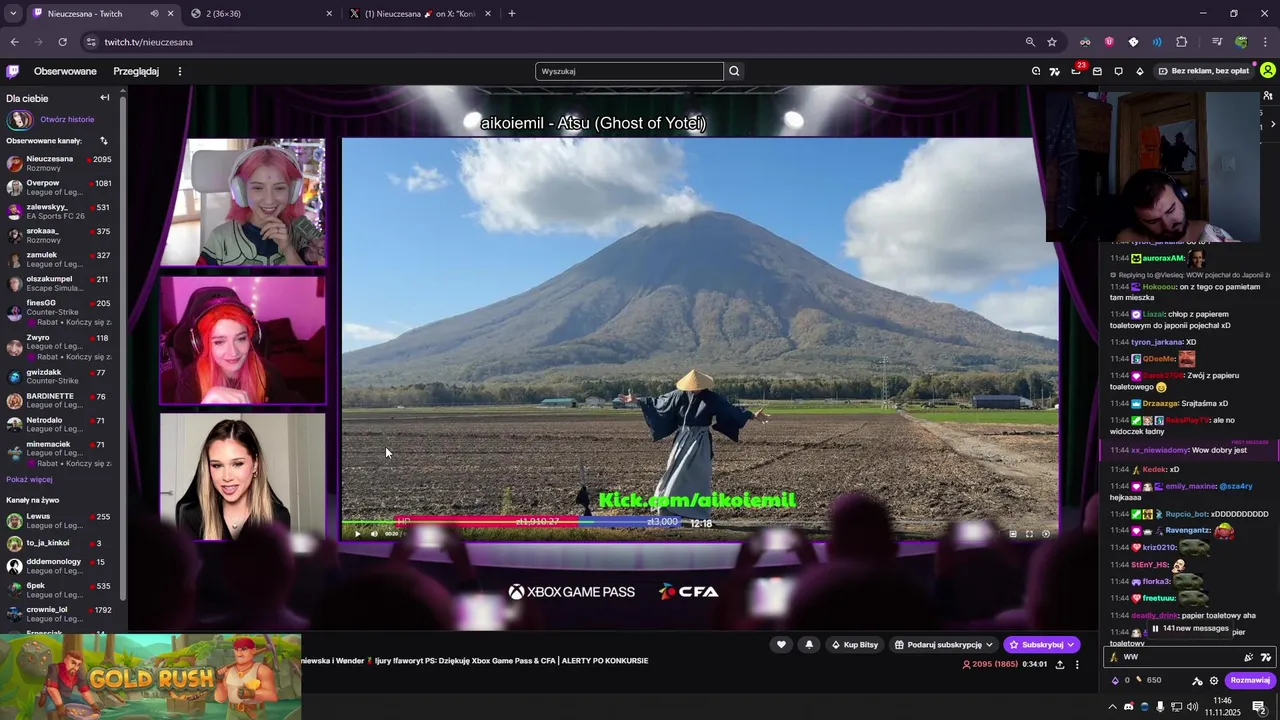Open crownie_lol channel in sidebar
Viewport: 1280px width, 720px height.
pos(60,613)
